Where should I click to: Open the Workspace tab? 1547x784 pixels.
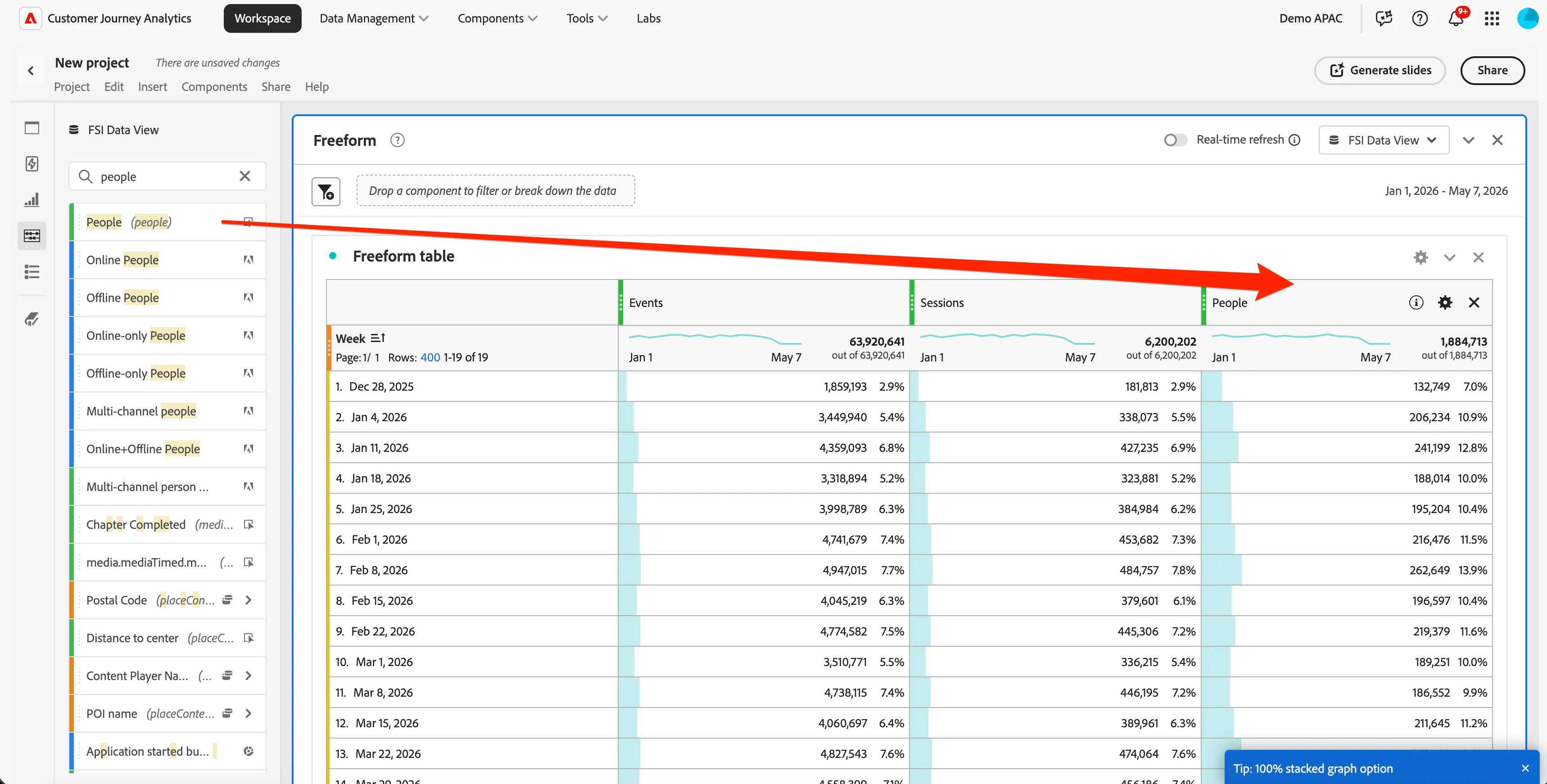coord(262,18)
